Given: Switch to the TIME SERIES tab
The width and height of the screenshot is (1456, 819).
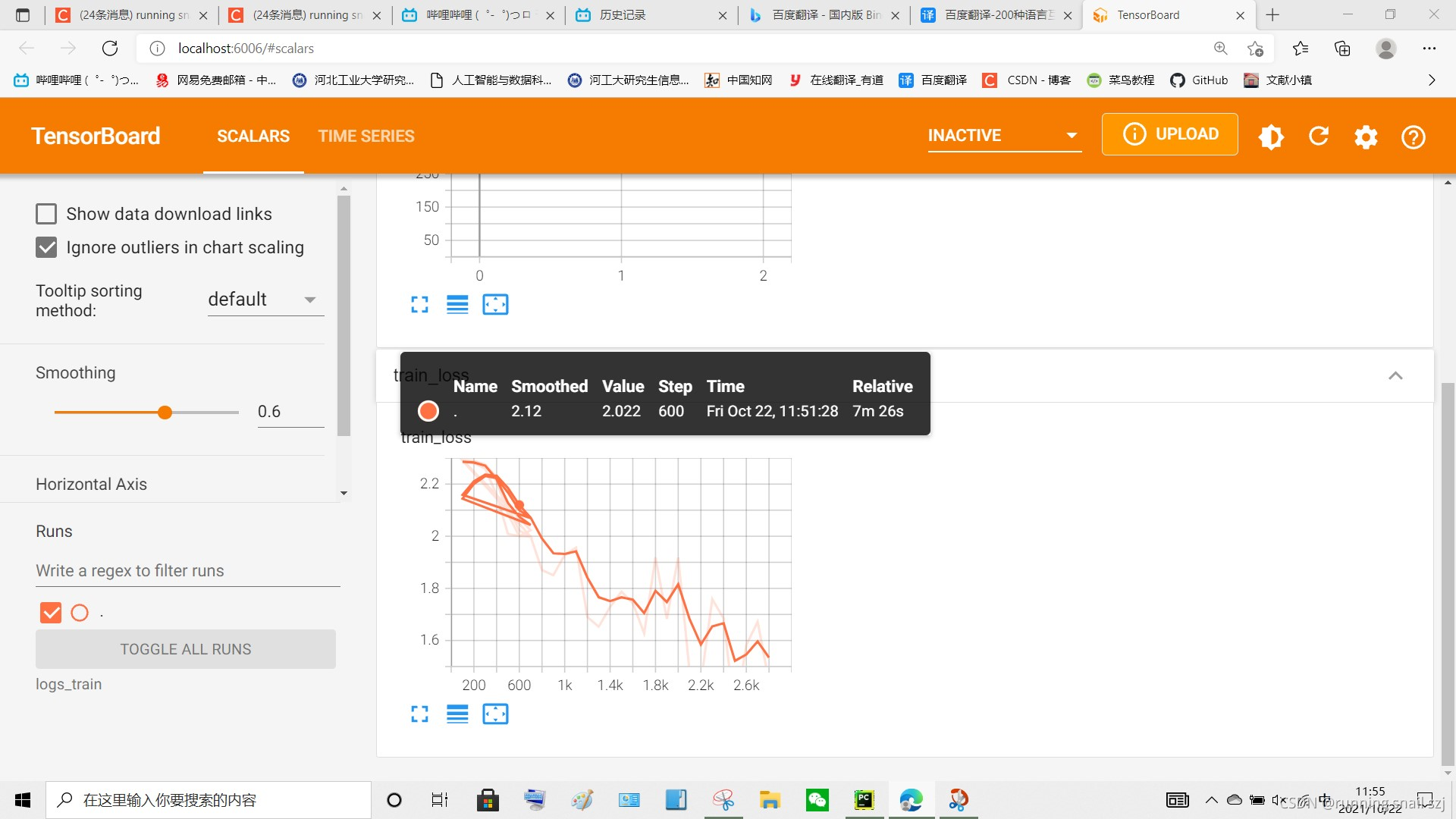Looking at the screenshot, I should 366,135.
